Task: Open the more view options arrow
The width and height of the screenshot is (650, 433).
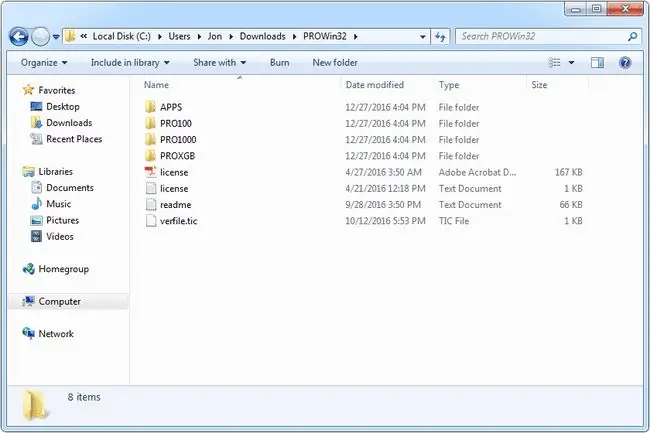Action: pyautogui.click(x=571, y=63)
